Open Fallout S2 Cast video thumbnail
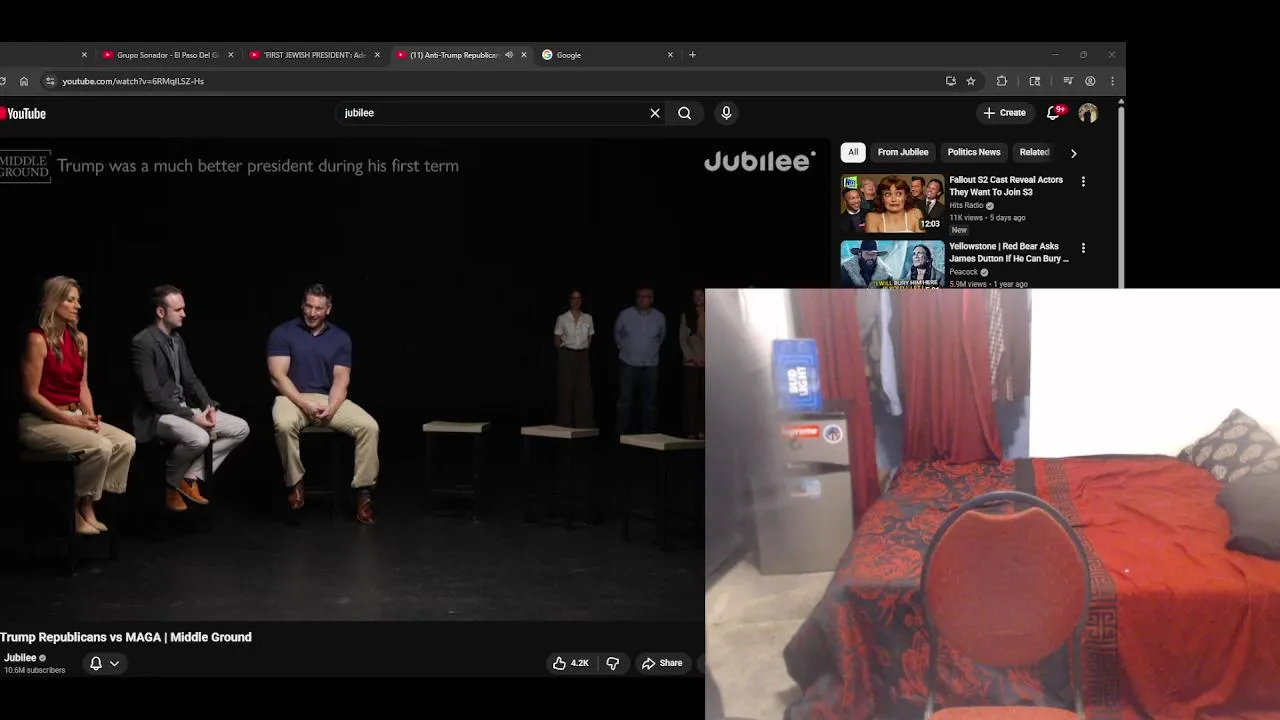This screenshot has width=1280, height=720. pyautogui.click(x=892, y=204)
